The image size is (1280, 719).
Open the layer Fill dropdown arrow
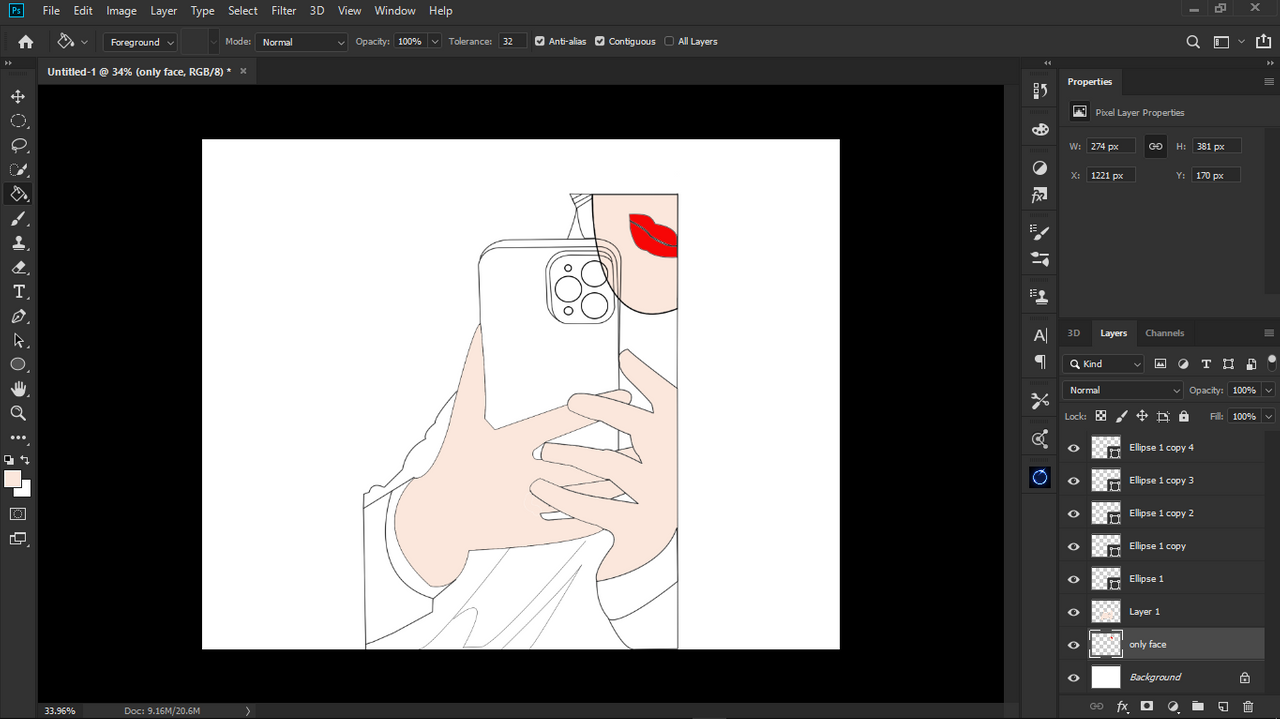coord(1269,416)
